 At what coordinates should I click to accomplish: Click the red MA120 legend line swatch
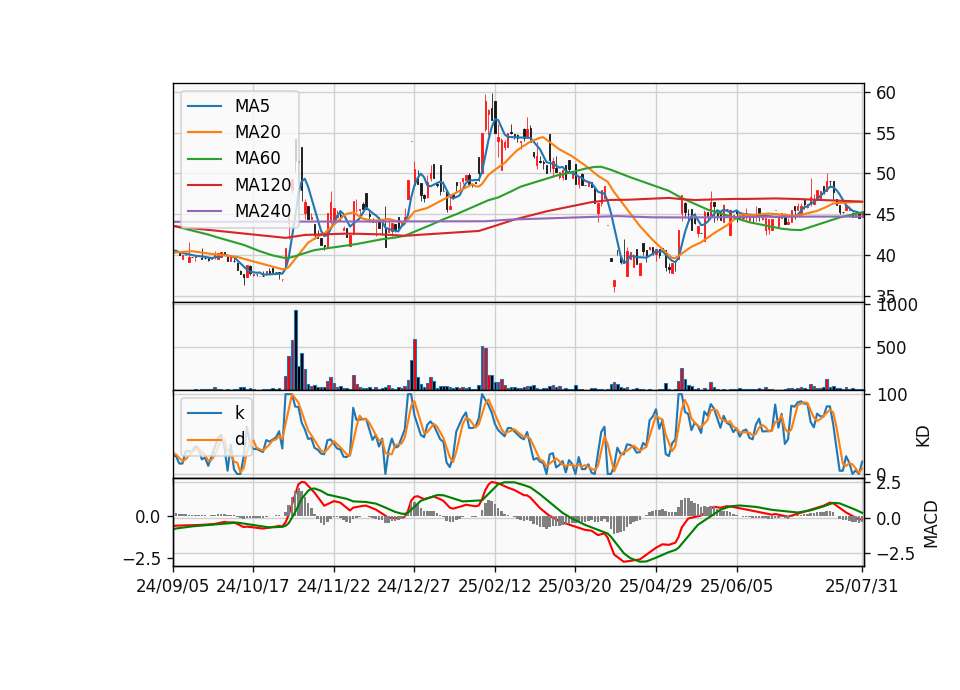point(204,185)
